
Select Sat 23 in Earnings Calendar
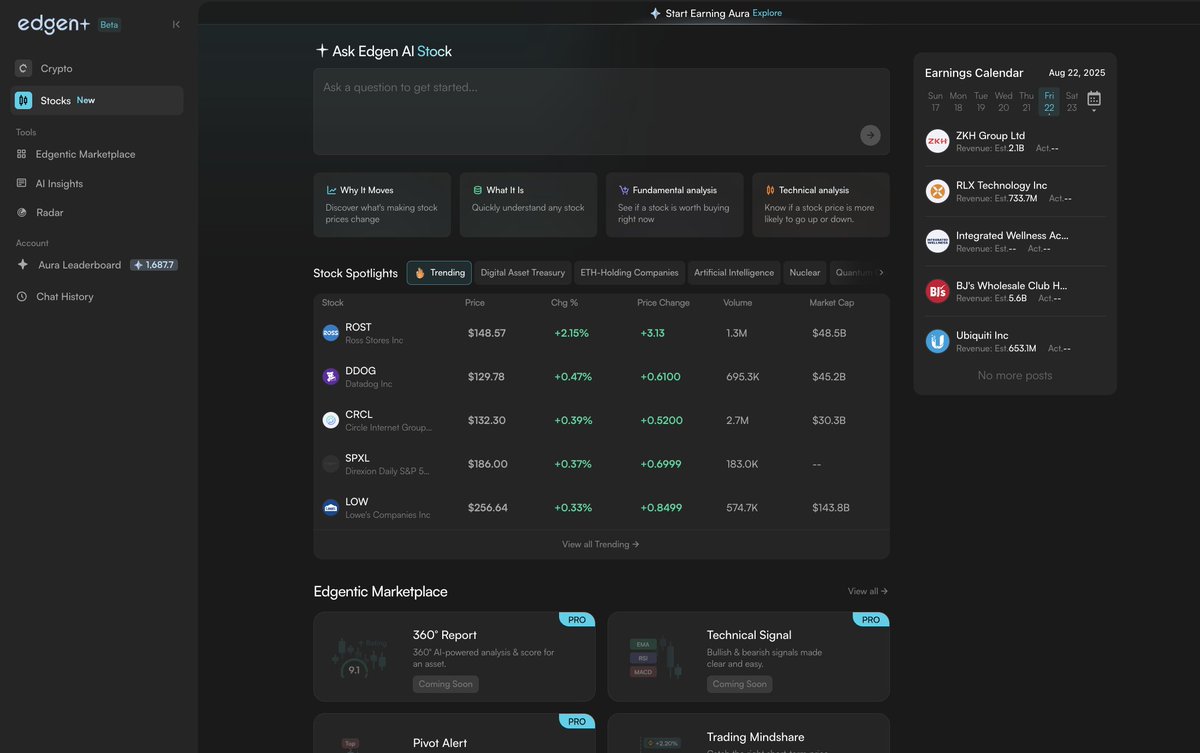pyautogui.click(x=1072, y=102)
